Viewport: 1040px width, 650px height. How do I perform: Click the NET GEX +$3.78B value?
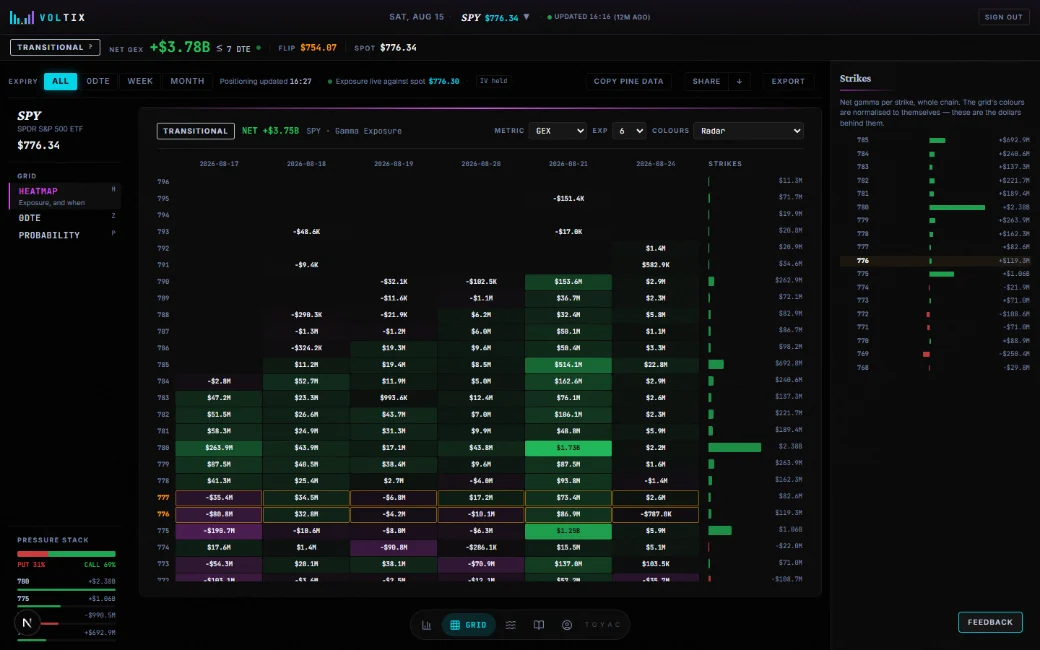coord(180,47)
